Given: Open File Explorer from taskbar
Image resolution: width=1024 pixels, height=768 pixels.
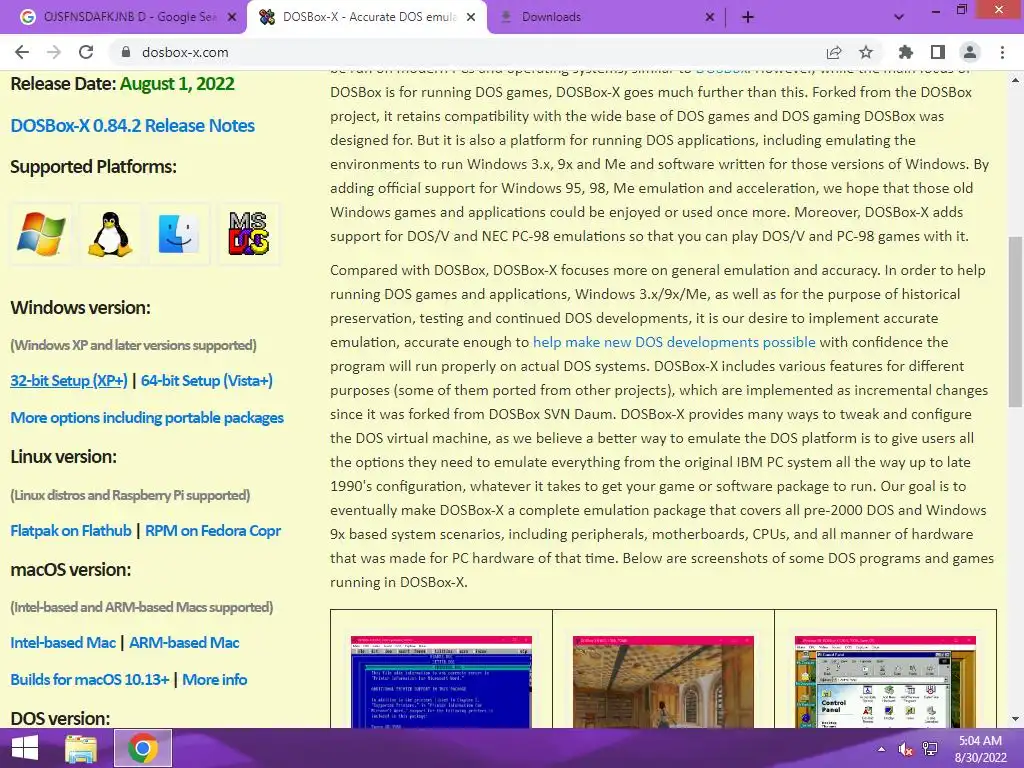Looking at the screenshot, I should (x=81, y=748).
